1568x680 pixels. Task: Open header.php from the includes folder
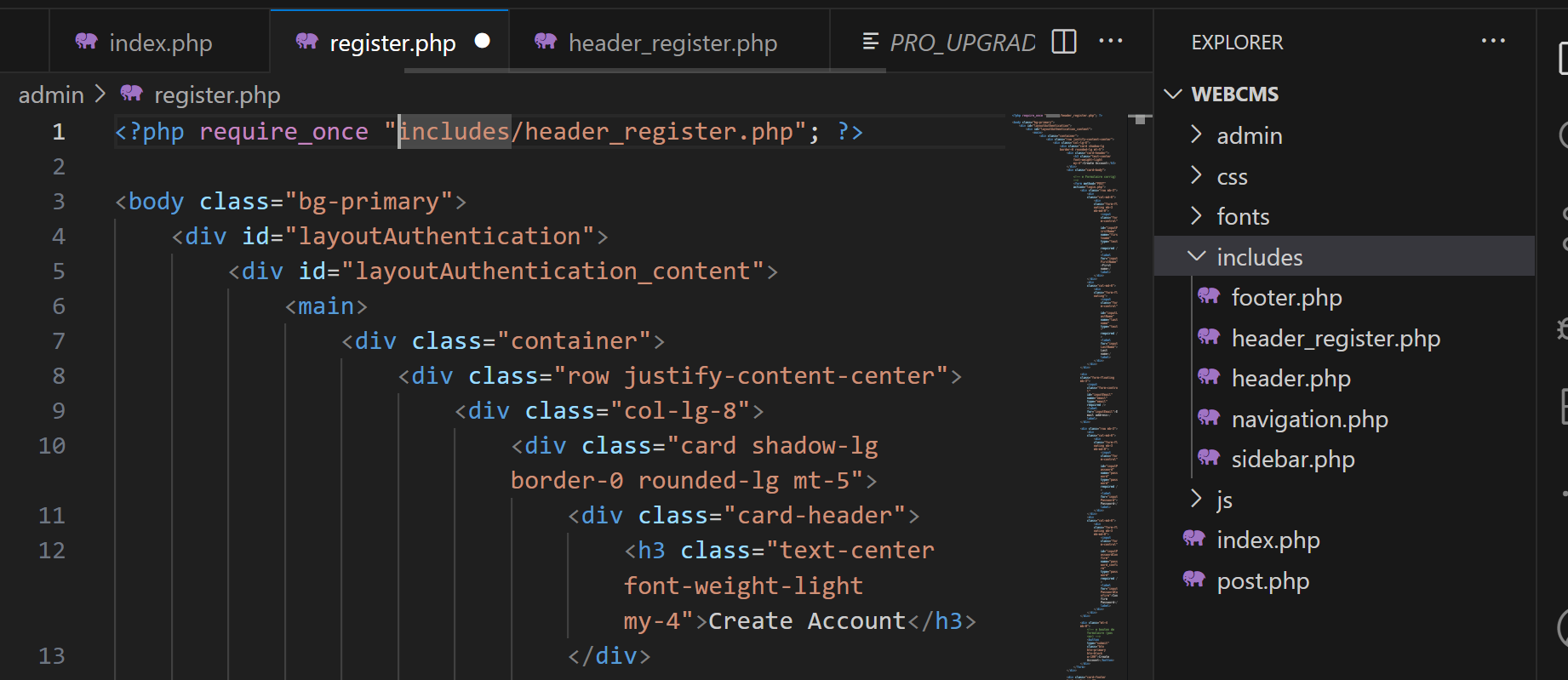[x=1290, y=379]
